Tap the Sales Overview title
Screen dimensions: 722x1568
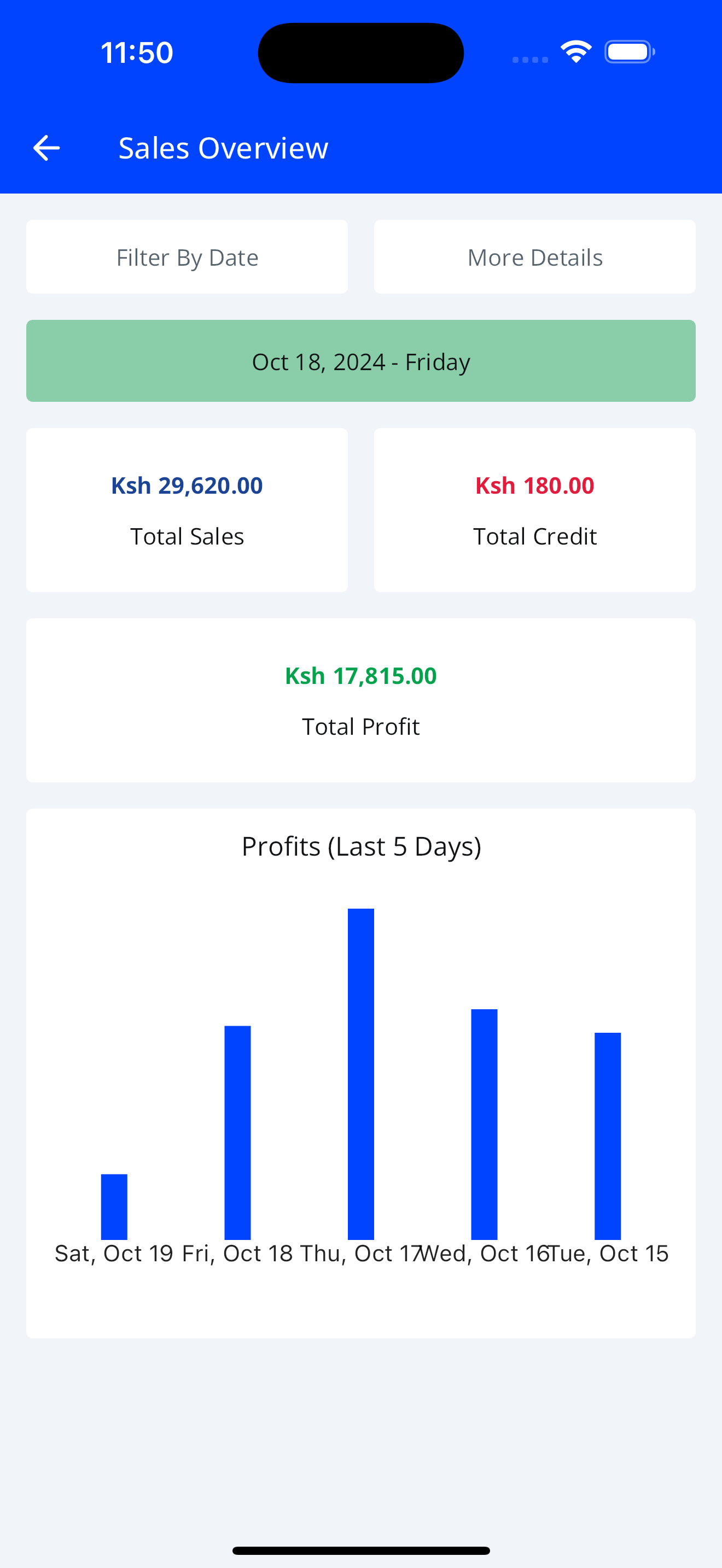click(x=223, y=148)
